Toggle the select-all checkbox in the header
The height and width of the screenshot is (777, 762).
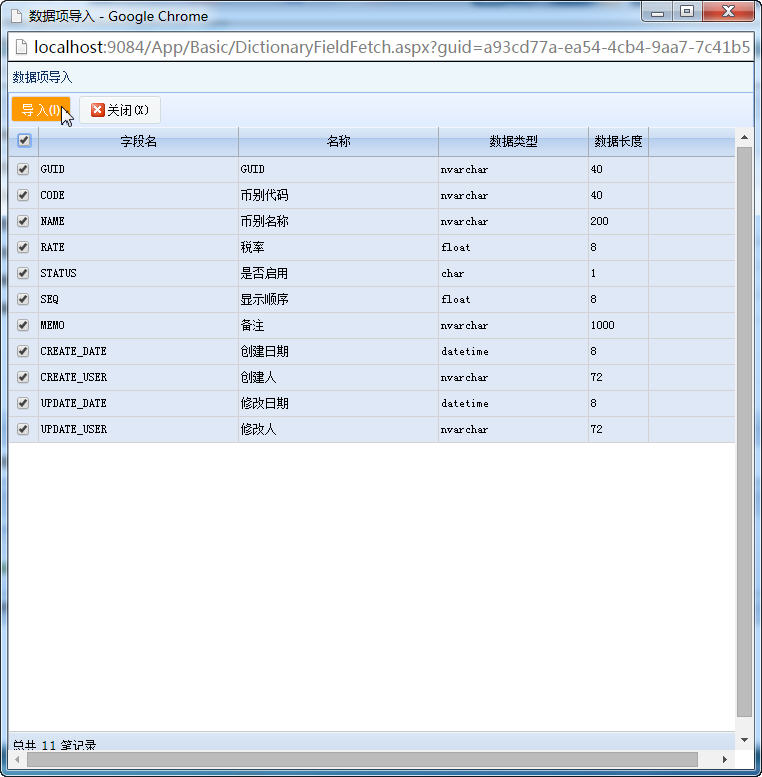24,140
